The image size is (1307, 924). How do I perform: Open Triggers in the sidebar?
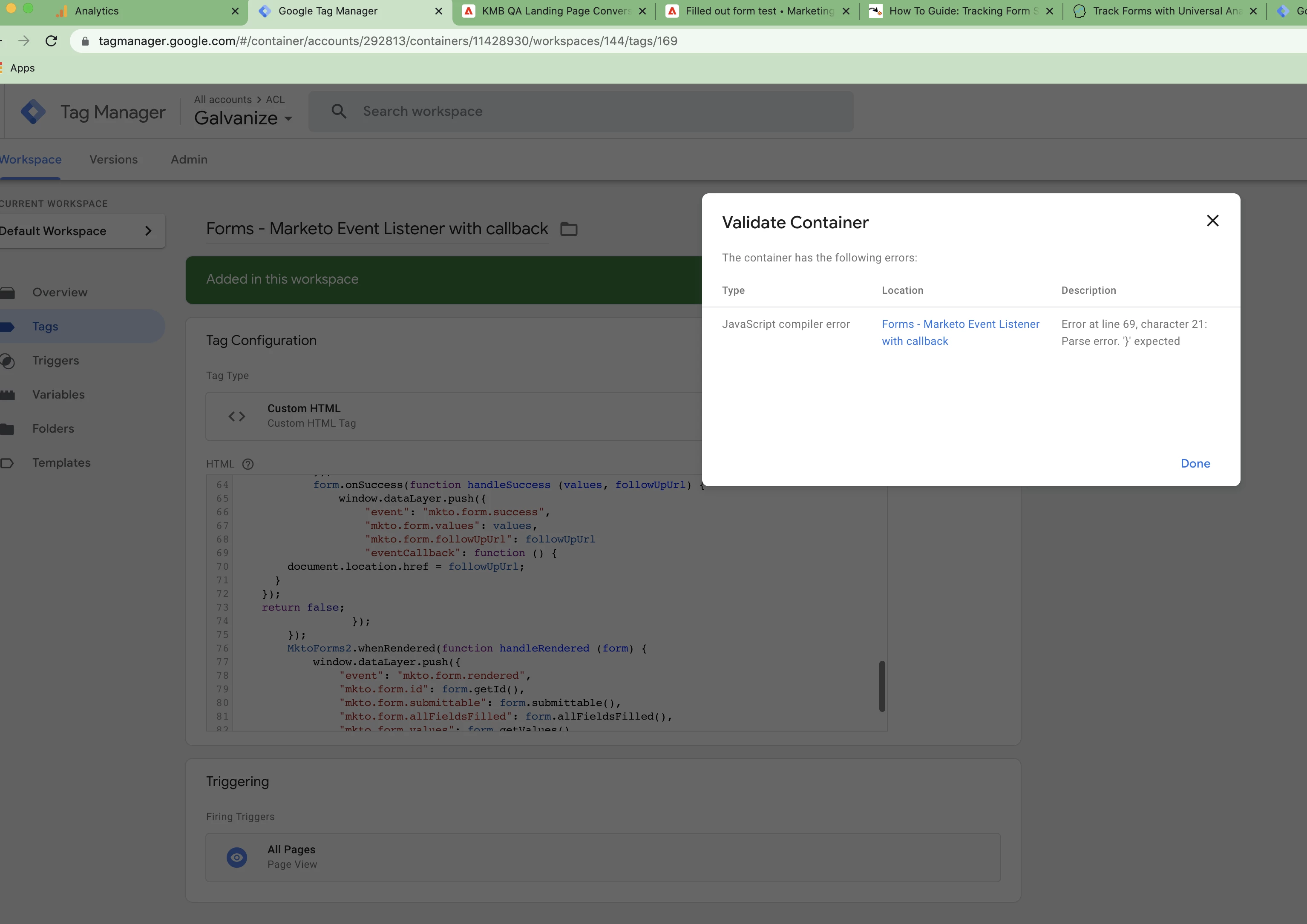pos(55,360)
